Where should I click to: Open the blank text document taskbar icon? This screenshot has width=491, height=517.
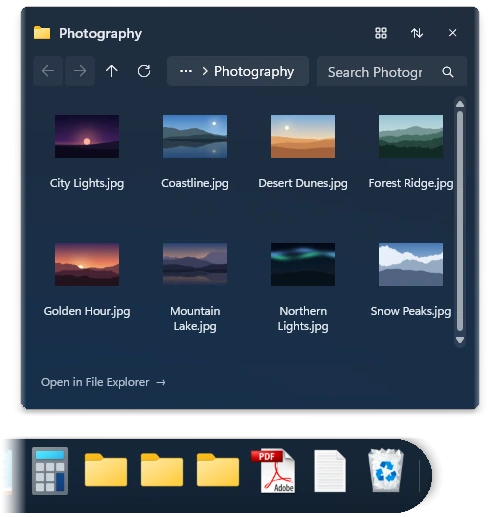tap(330, 471)
